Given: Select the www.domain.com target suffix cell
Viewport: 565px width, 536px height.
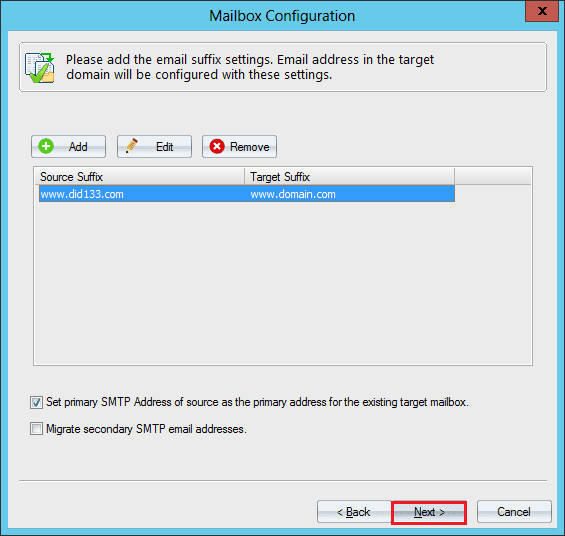Looking at the screenshot, I should coord(293,195).
